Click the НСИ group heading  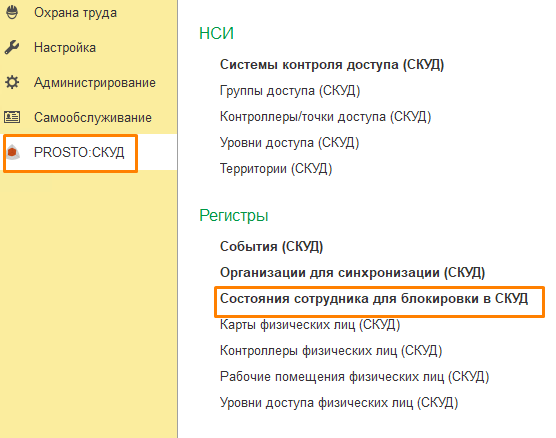(x=216, y=33)
